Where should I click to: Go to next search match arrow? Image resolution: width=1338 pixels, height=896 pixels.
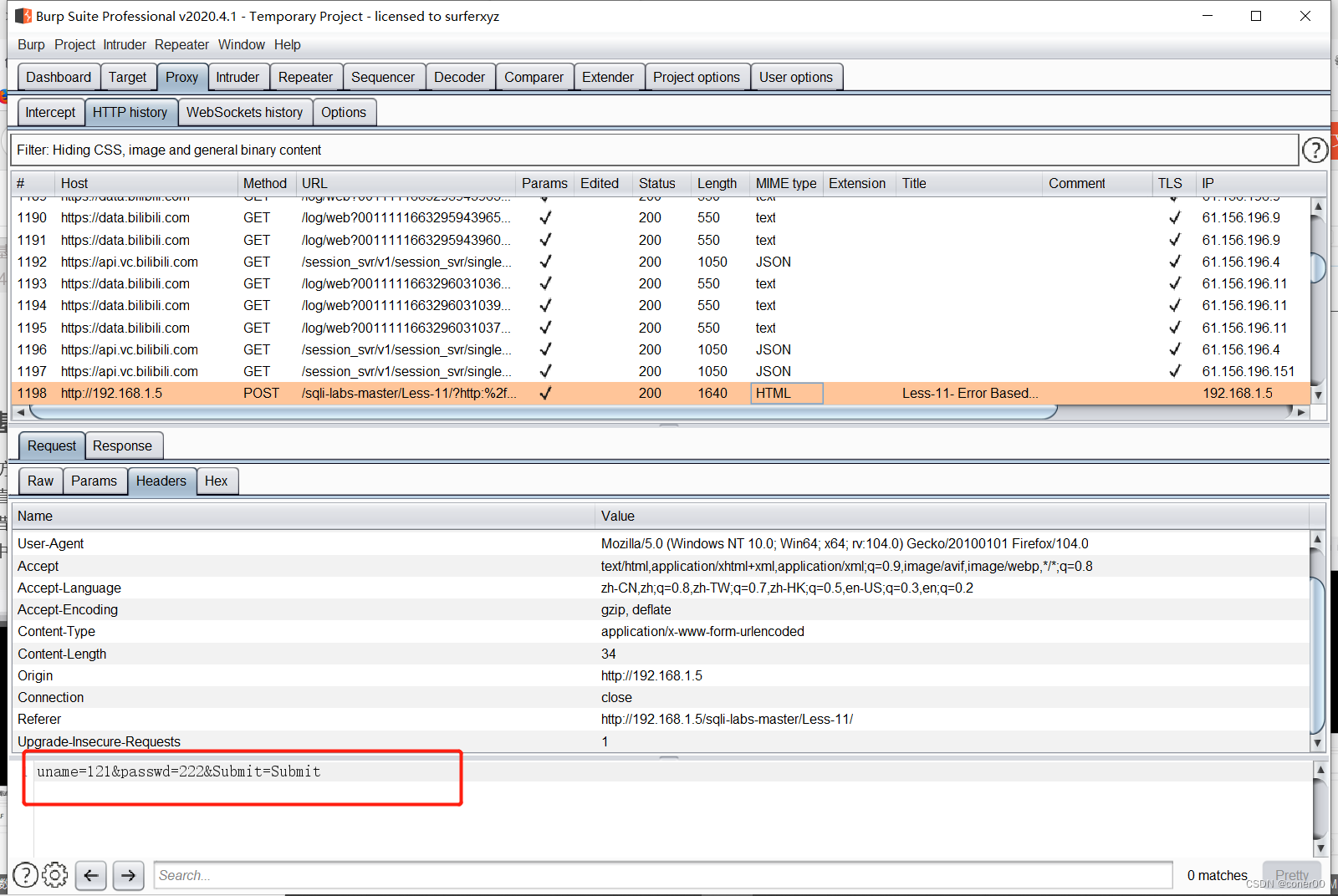click(x=128, y=875)
